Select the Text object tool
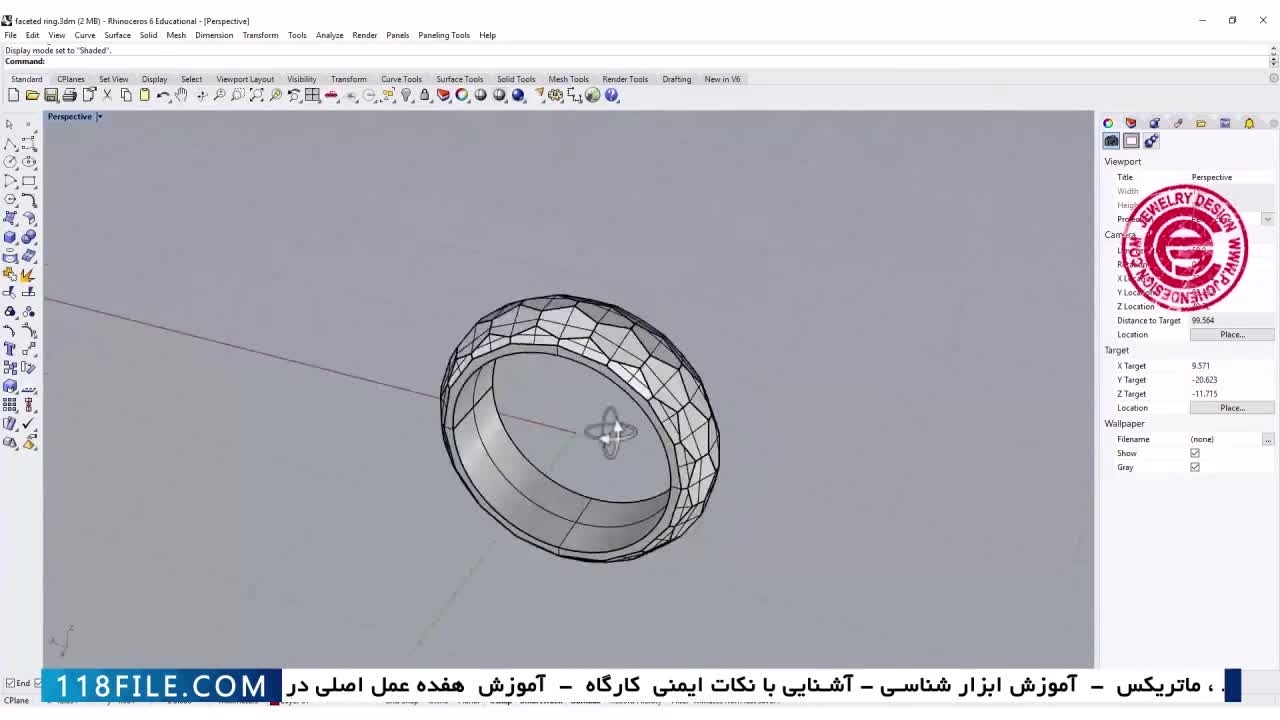The width and height of the screenshot is (1280, 720). 10,348
